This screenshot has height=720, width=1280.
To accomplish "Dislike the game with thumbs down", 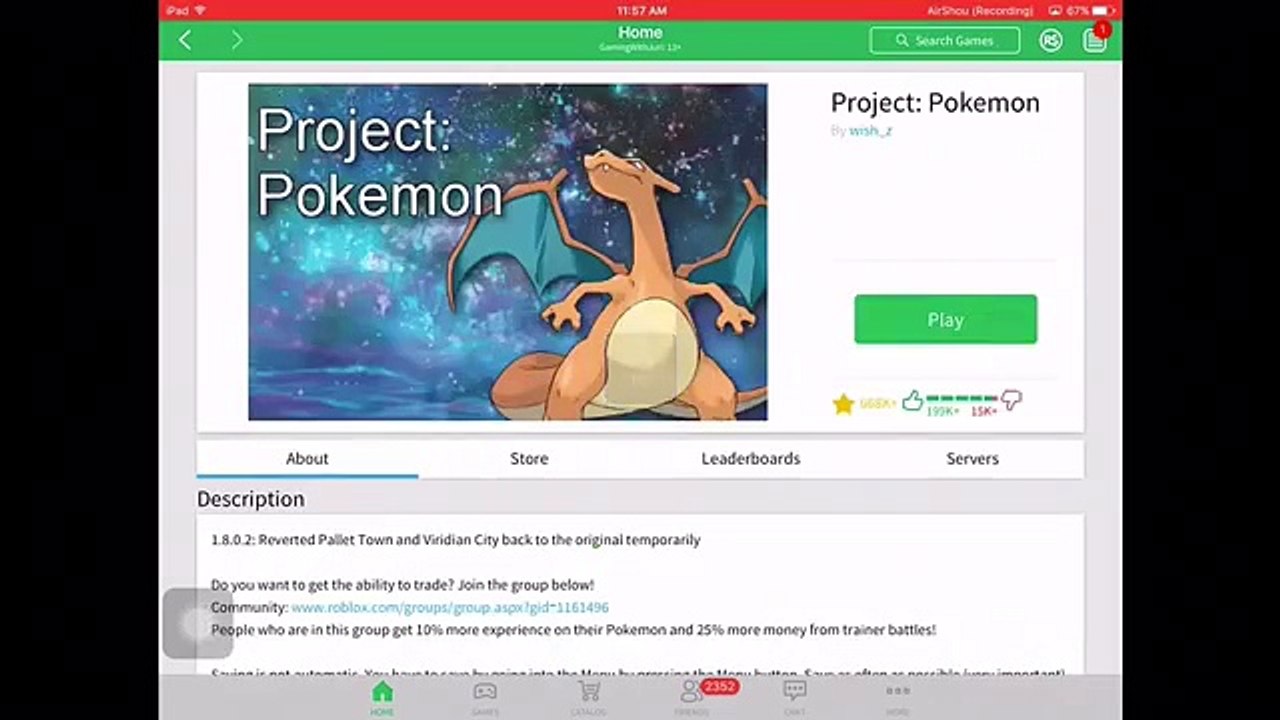I will [x=1011, y=401].
